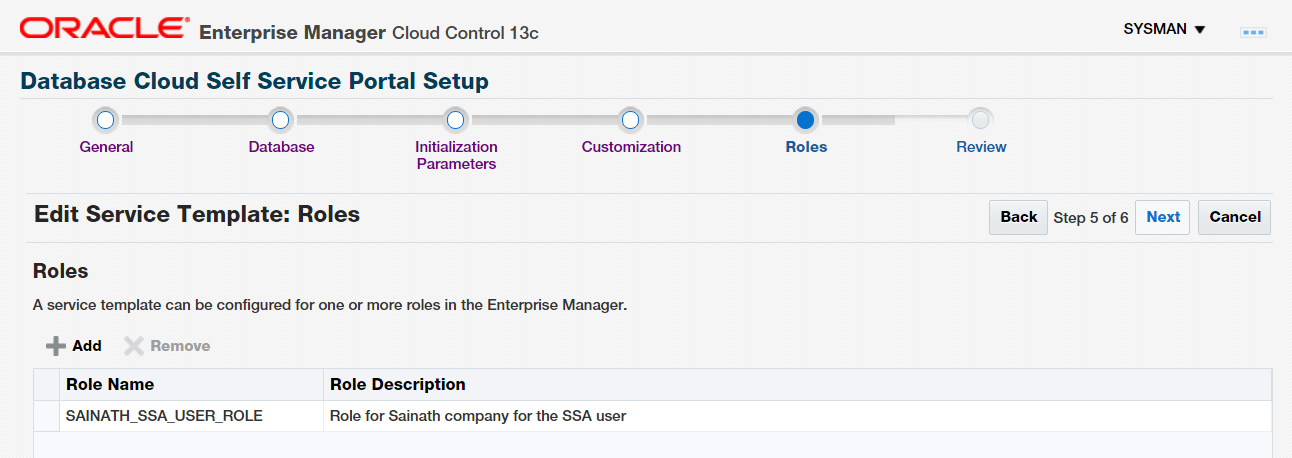
Task: Add a new role
Action: click(x=74, y=346)
